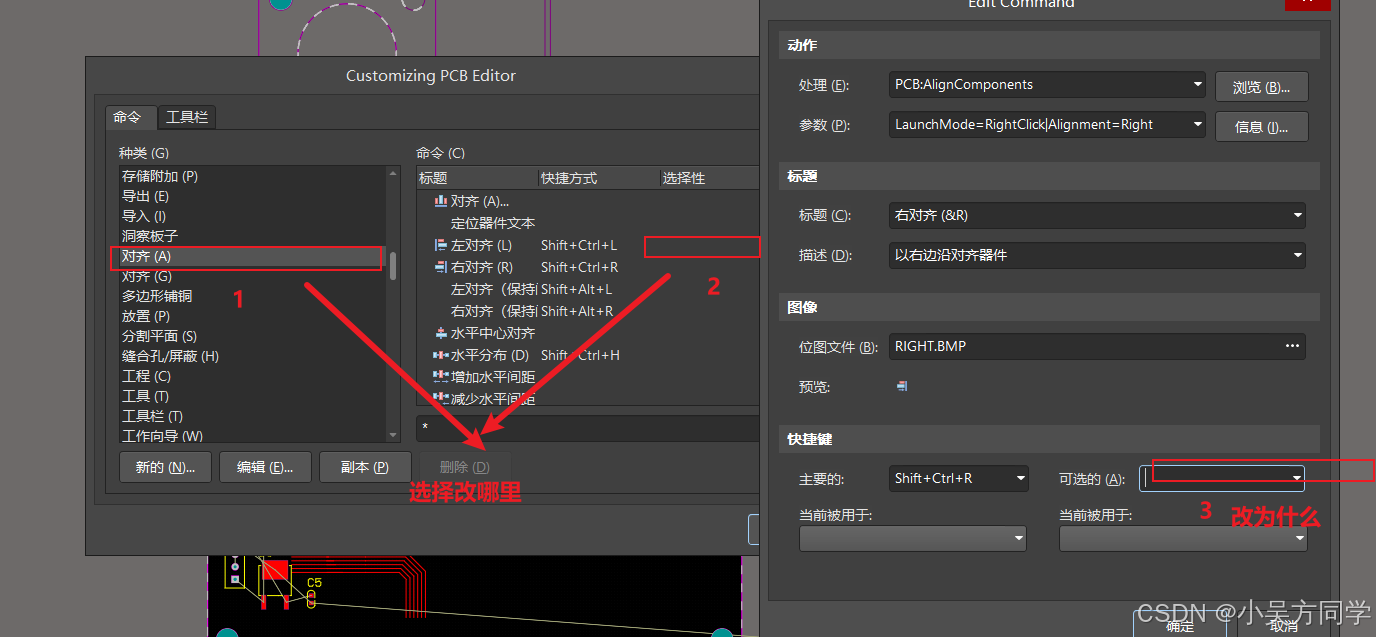Click the 位图文件 RIGHT.BMP field

[x=1097, y=346]
